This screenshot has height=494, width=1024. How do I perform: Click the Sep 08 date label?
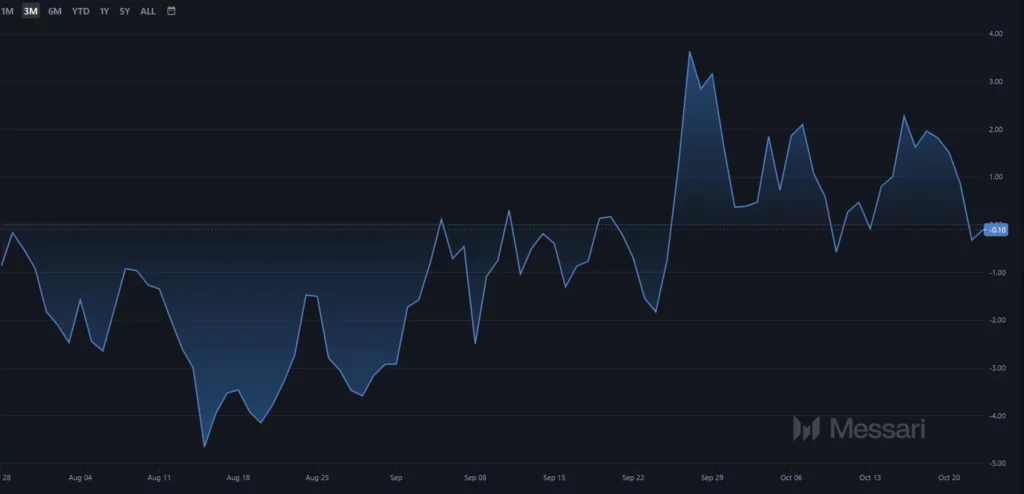pos(475,478)
